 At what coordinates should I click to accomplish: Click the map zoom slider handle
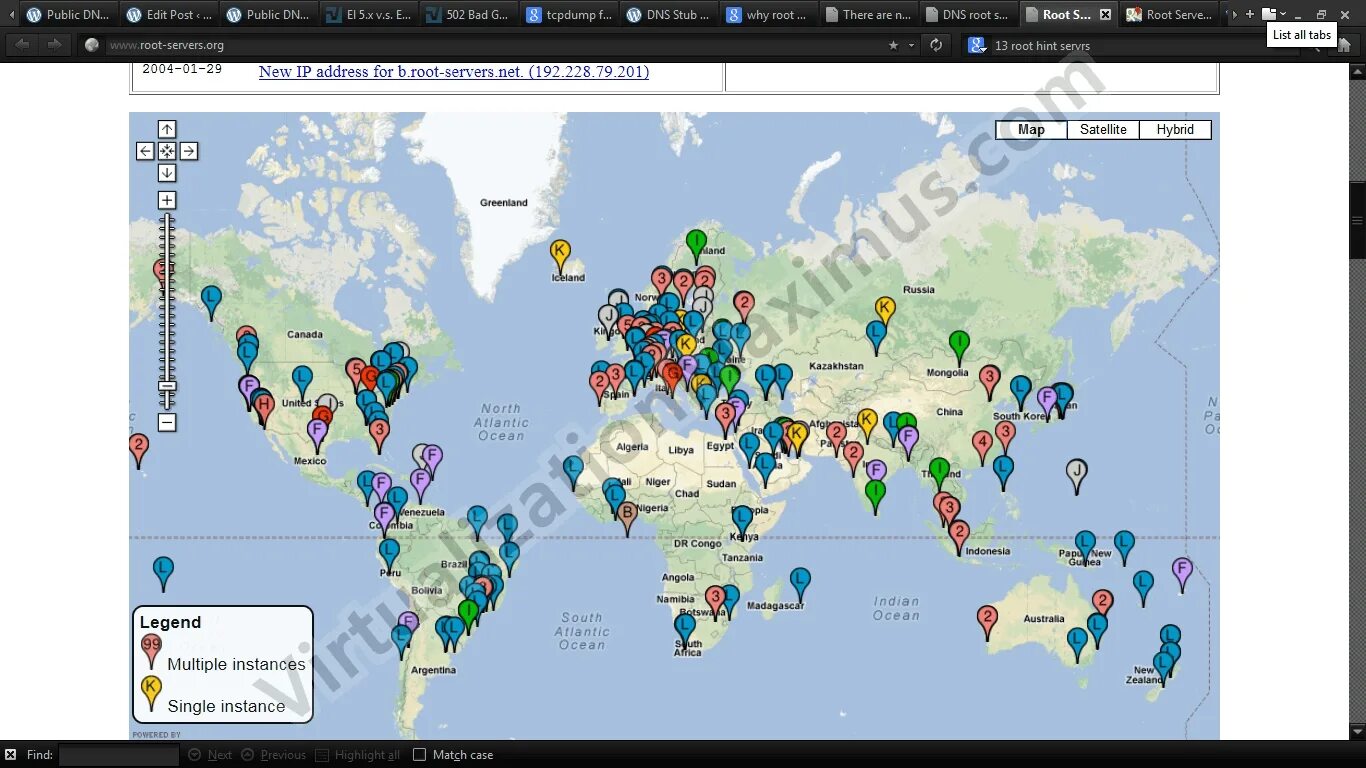click(167, 387)
